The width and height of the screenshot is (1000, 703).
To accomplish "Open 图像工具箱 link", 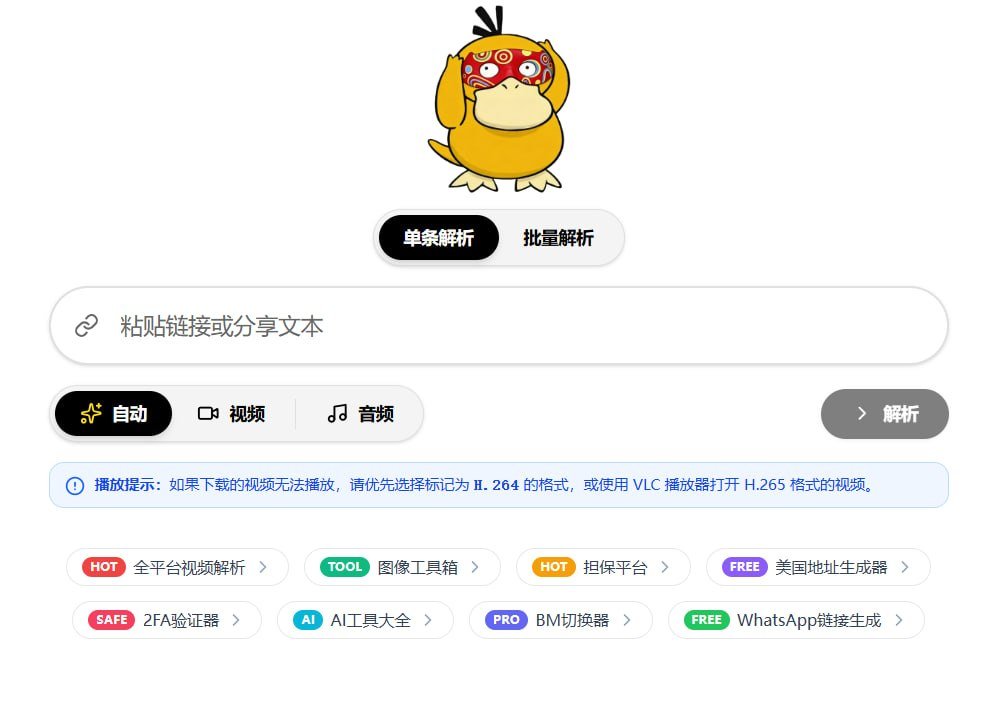I will pos(402,567).
